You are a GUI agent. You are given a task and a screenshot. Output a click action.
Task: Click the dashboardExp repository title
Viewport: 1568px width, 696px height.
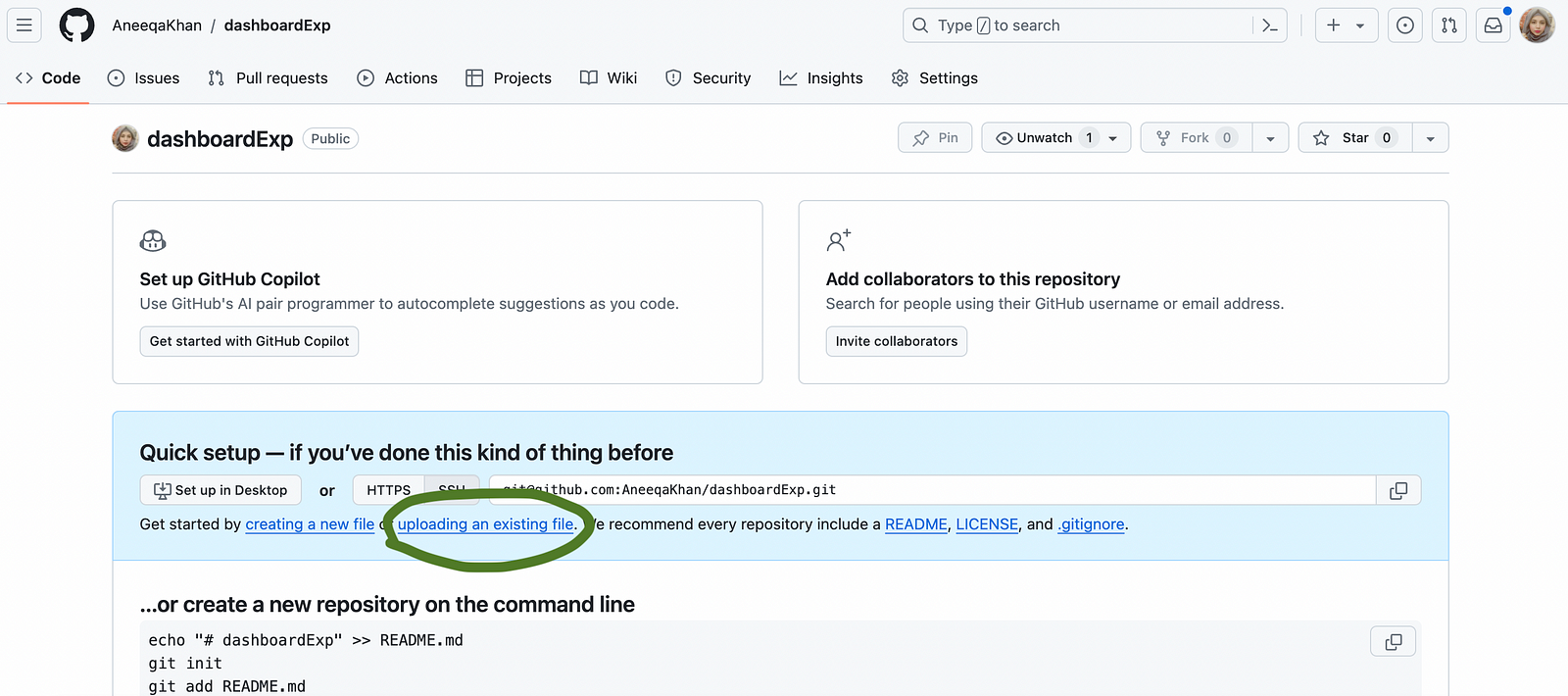(x=220, y=139)
